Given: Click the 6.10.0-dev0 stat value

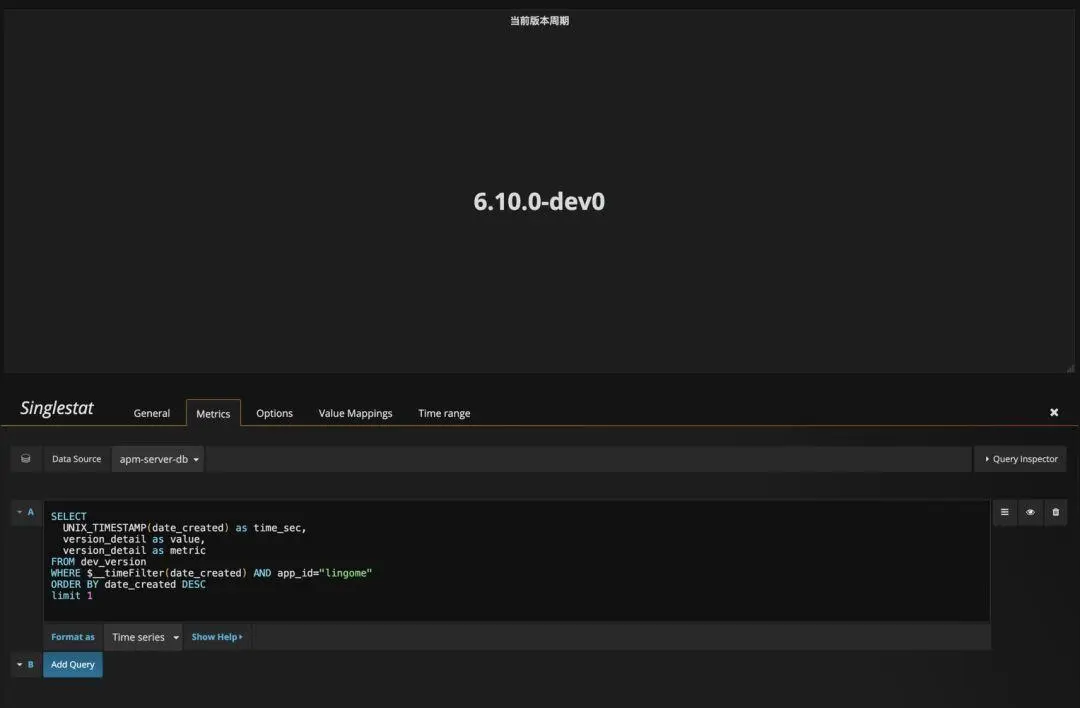Looking at the screenshot, I should [x=539, y=202].
